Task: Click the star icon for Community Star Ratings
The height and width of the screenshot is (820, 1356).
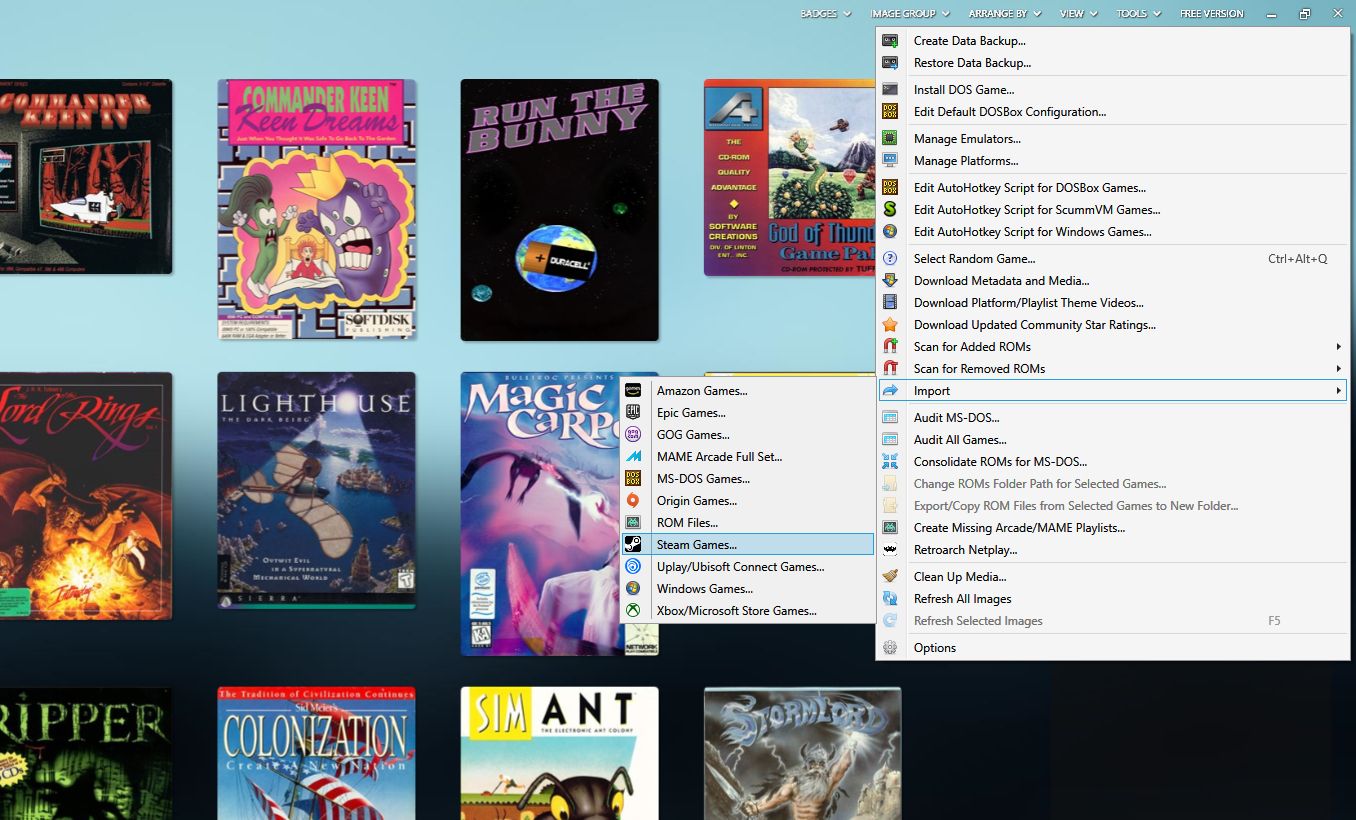Action: (x=890, y=325)
